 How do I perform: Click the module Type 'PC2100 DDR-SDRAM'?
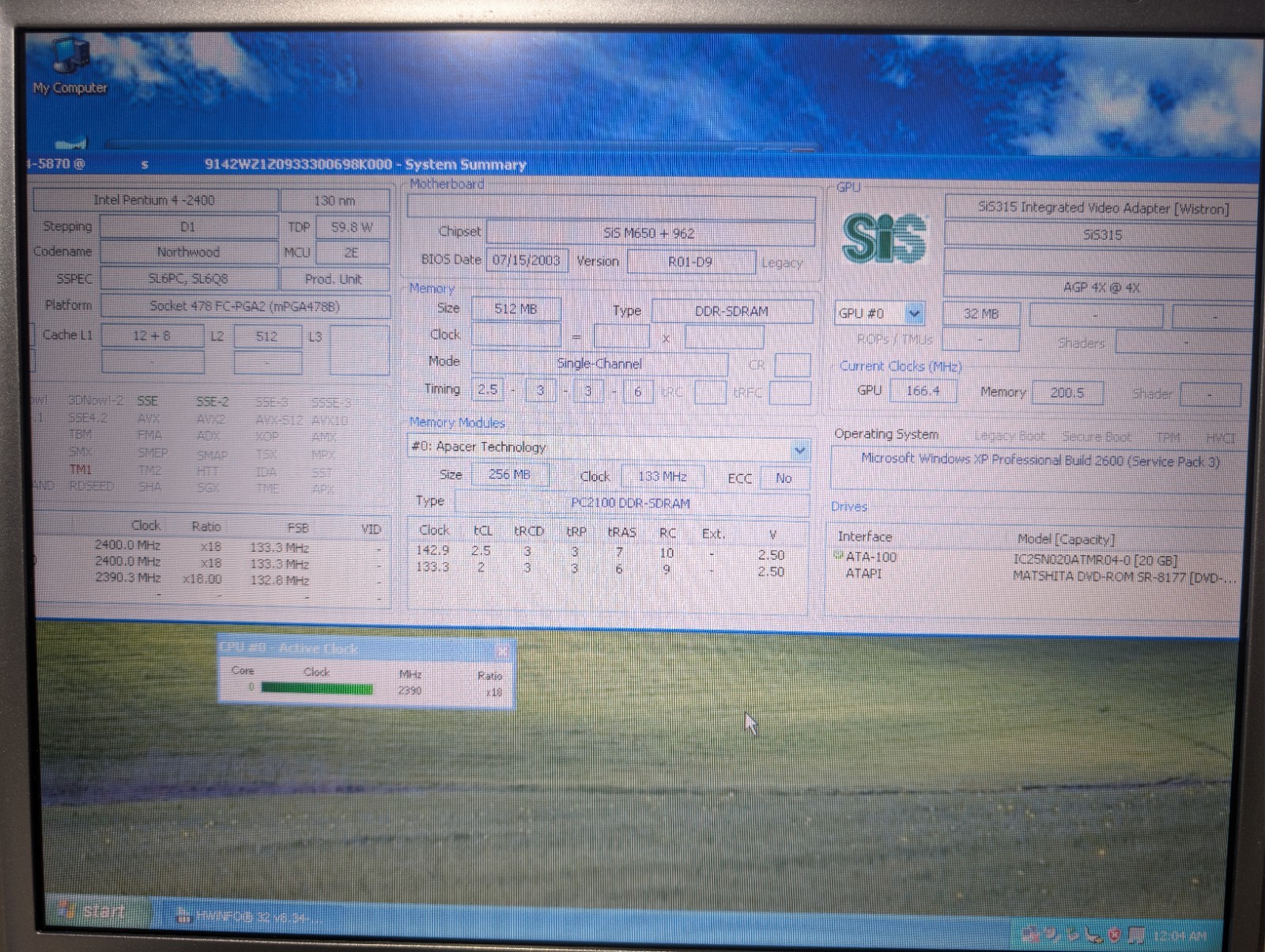tap(631, 503)
